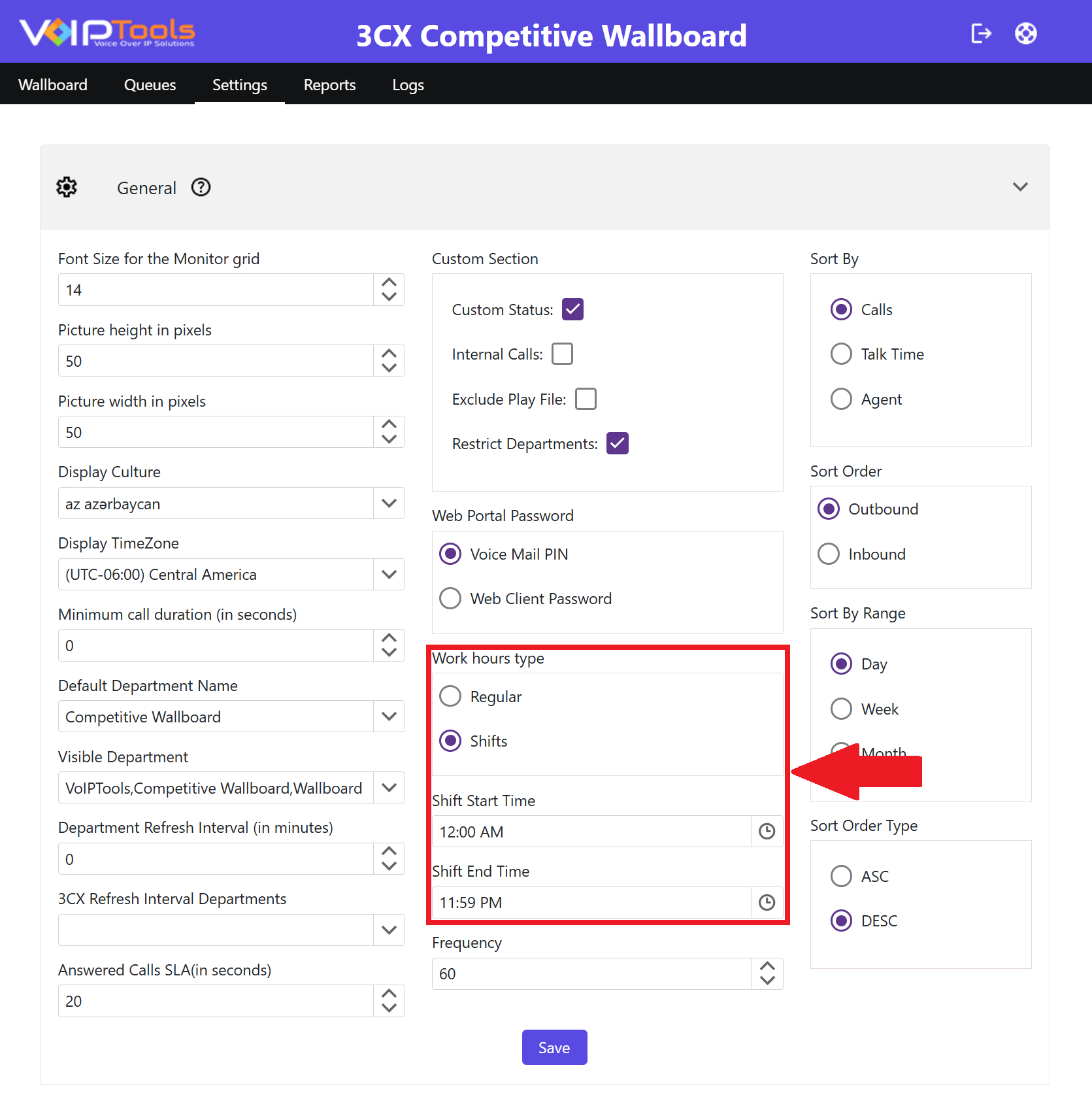
Task: Click the Answered Calls SLA input field
Action: coord(216,1001)
